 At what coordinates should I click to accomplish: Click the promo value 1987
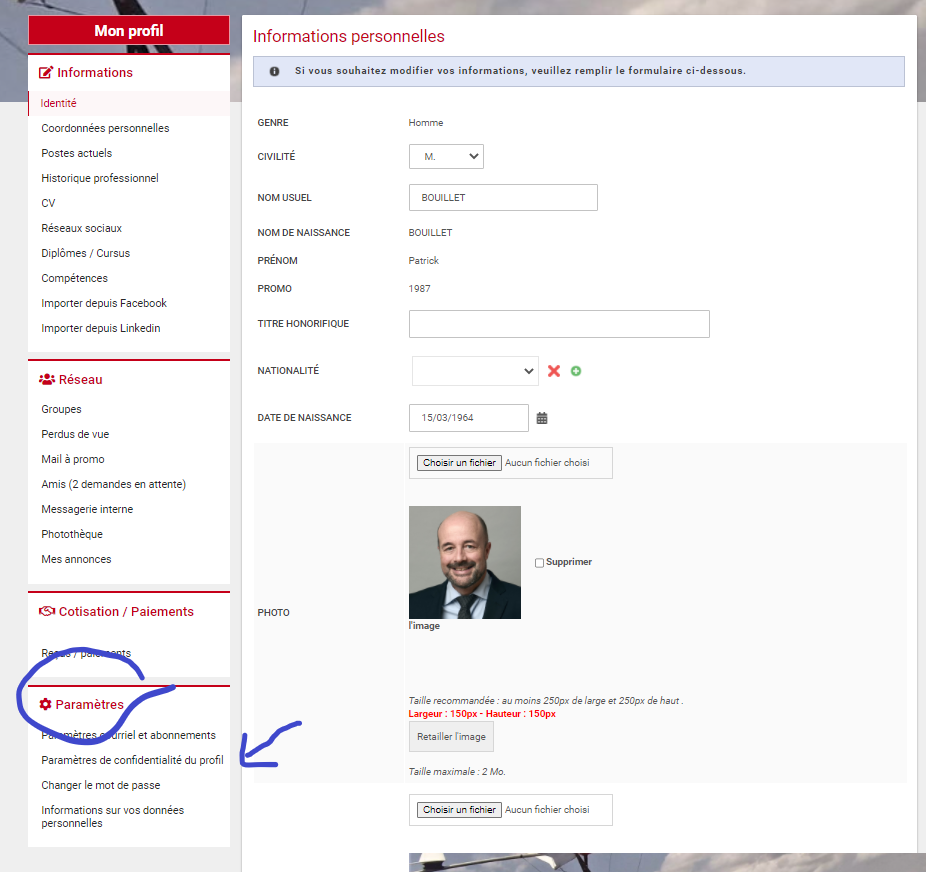(x=419, y=289)
